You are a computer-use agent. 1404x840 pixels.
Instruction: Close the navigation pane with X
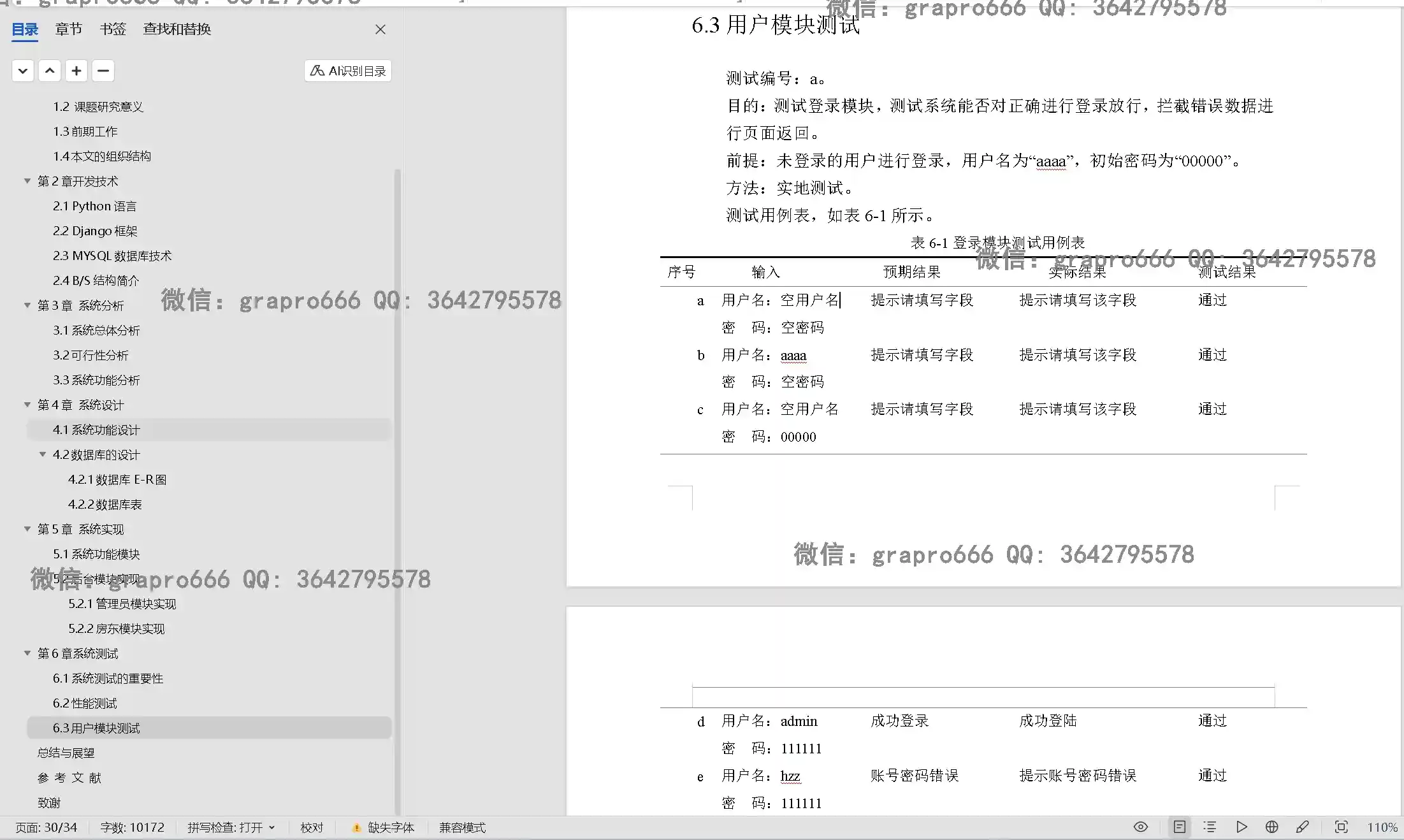[x=380, y=29]
